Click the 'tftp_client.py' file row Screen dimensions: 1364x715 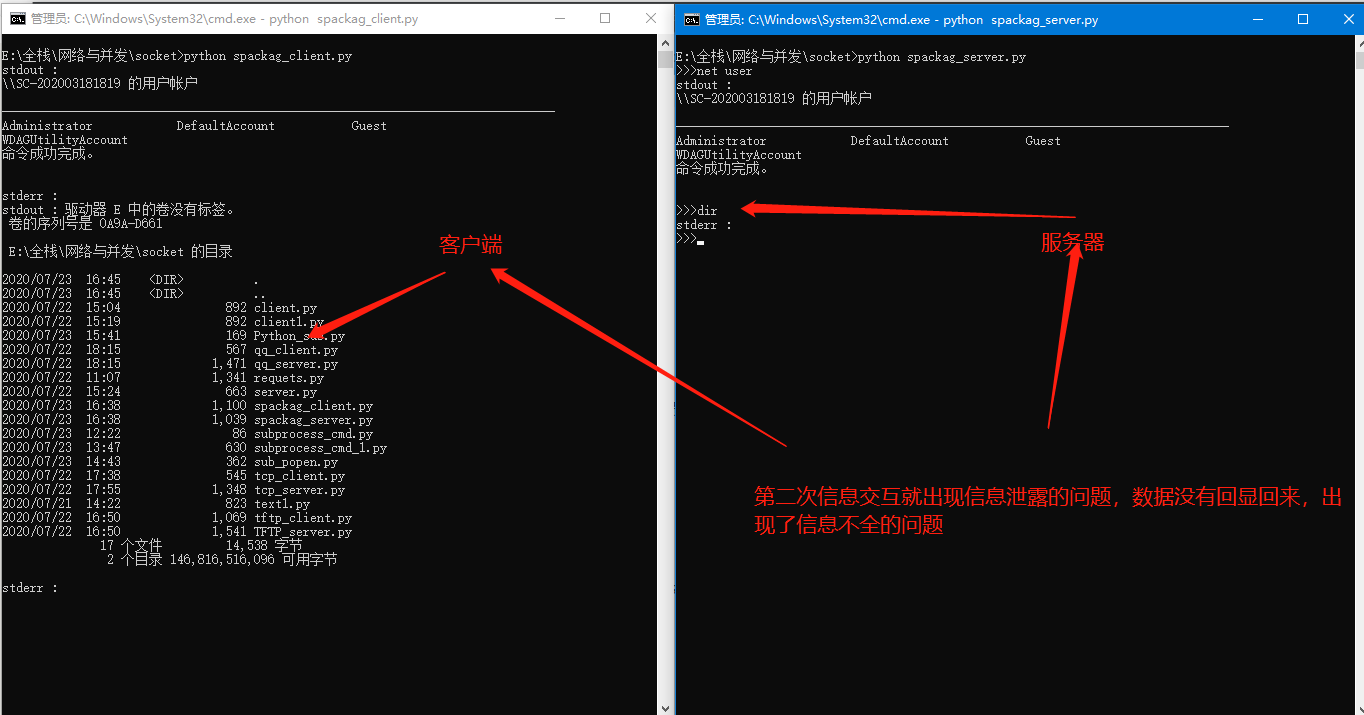tap(177, 518)
